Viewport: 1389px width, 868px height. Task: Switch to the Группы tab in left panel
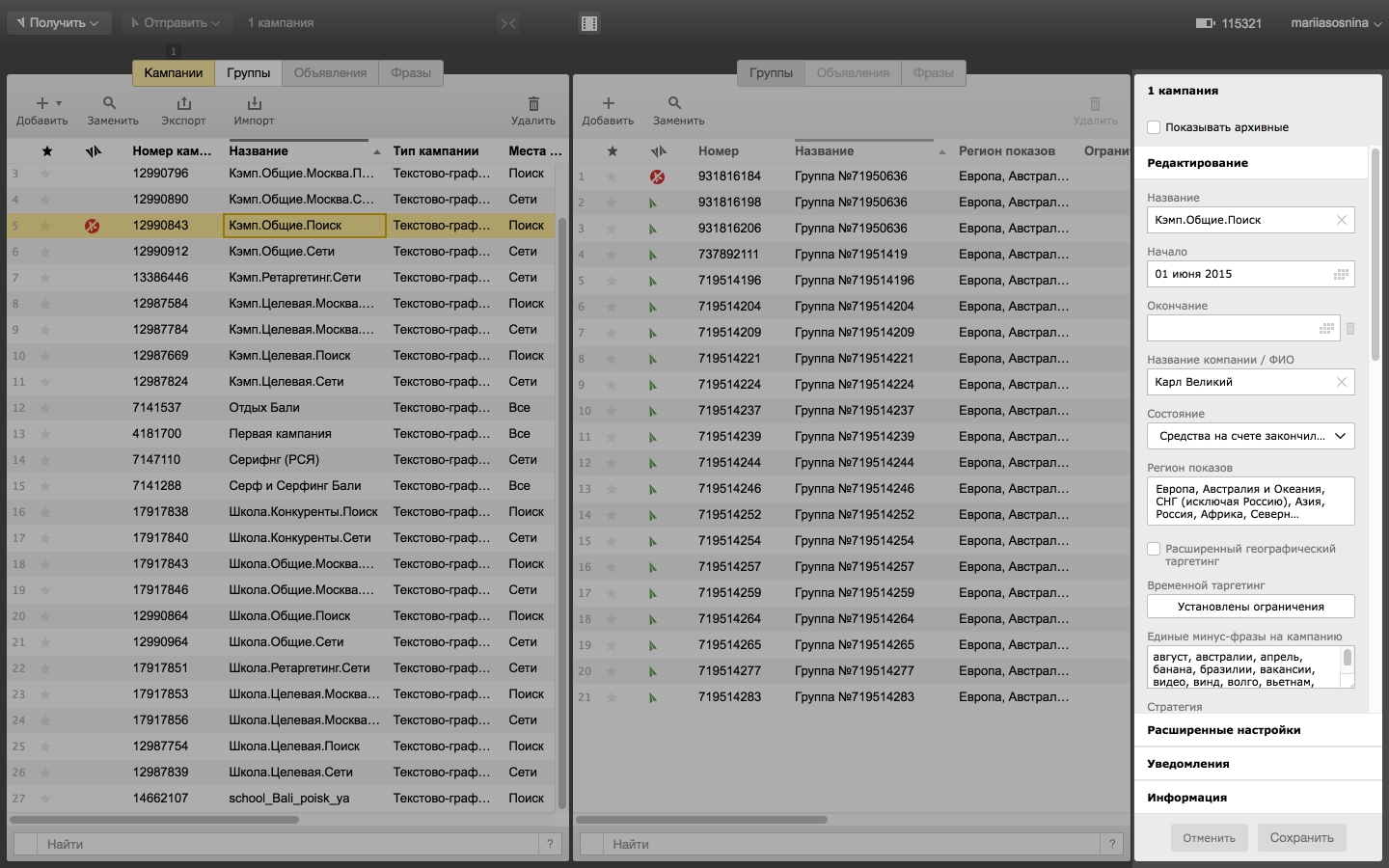[248, 73]
